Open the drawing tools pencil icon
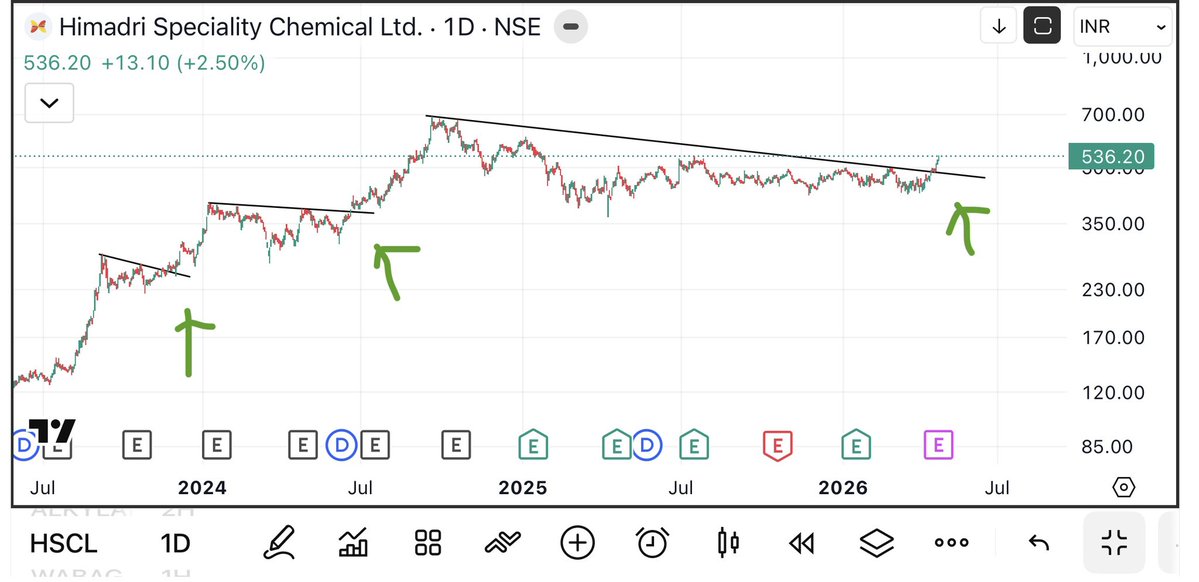 coord(279,543)
